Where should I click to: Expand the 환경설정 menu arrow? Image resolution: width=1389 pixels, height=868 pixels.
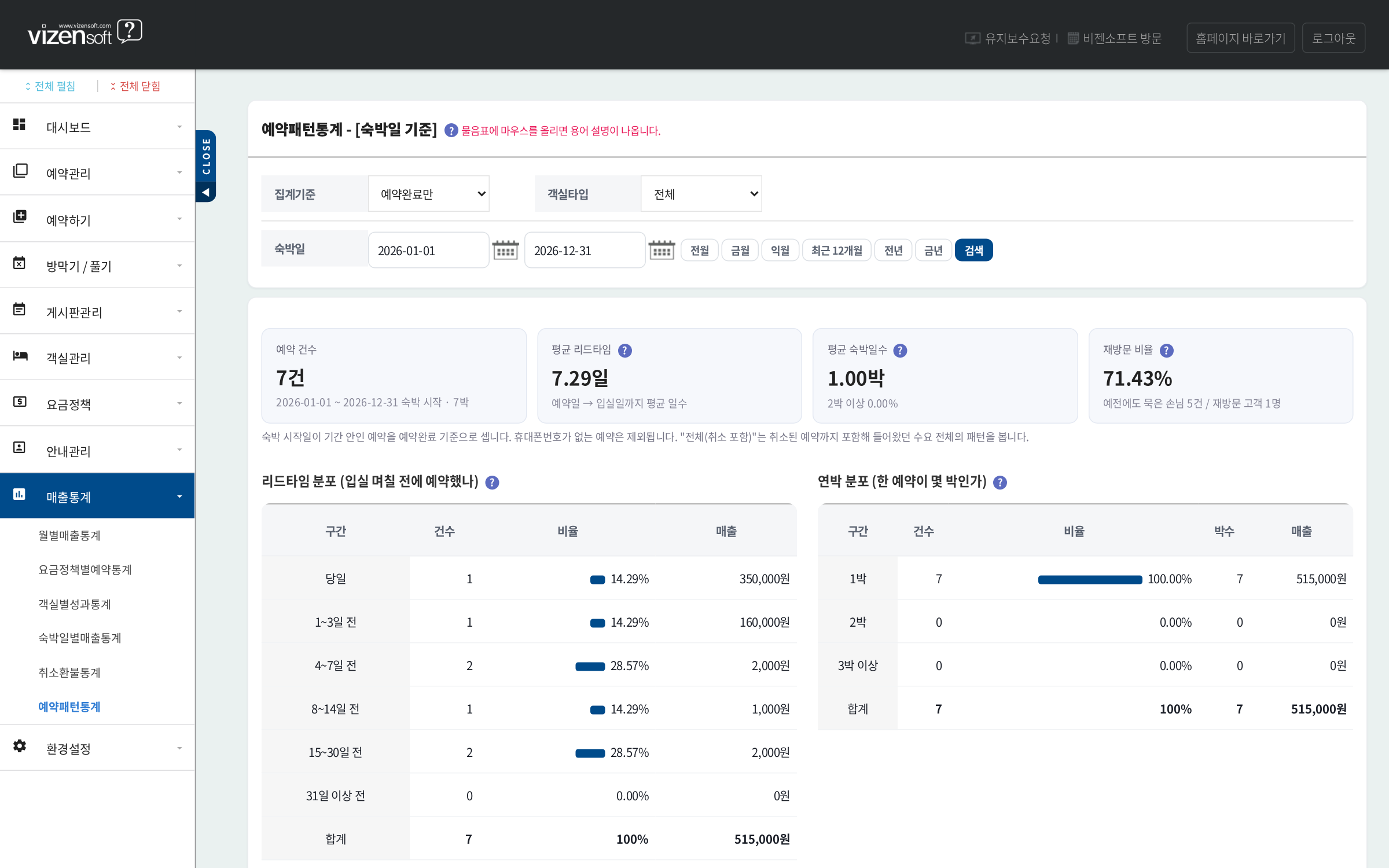pos(179,748)
